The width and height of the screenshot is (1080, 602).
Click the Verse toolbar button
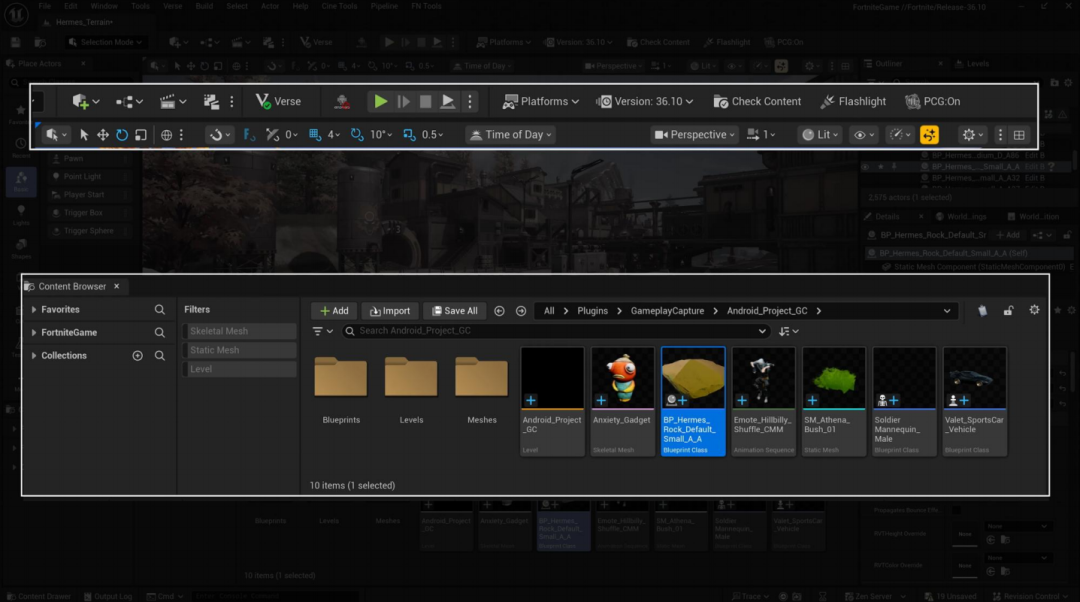(x=278, y=101)
